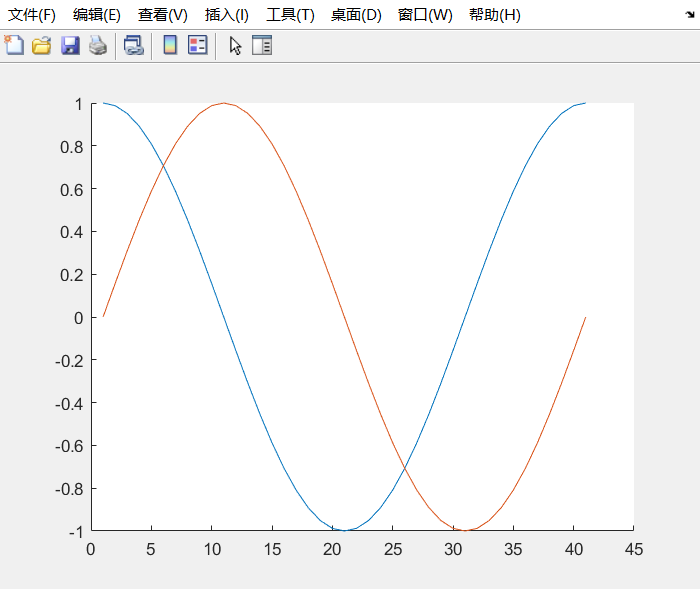Viewport: 700px width, 589px height.
Task: Open the 文件(F) menu
Action: (32, 15)
